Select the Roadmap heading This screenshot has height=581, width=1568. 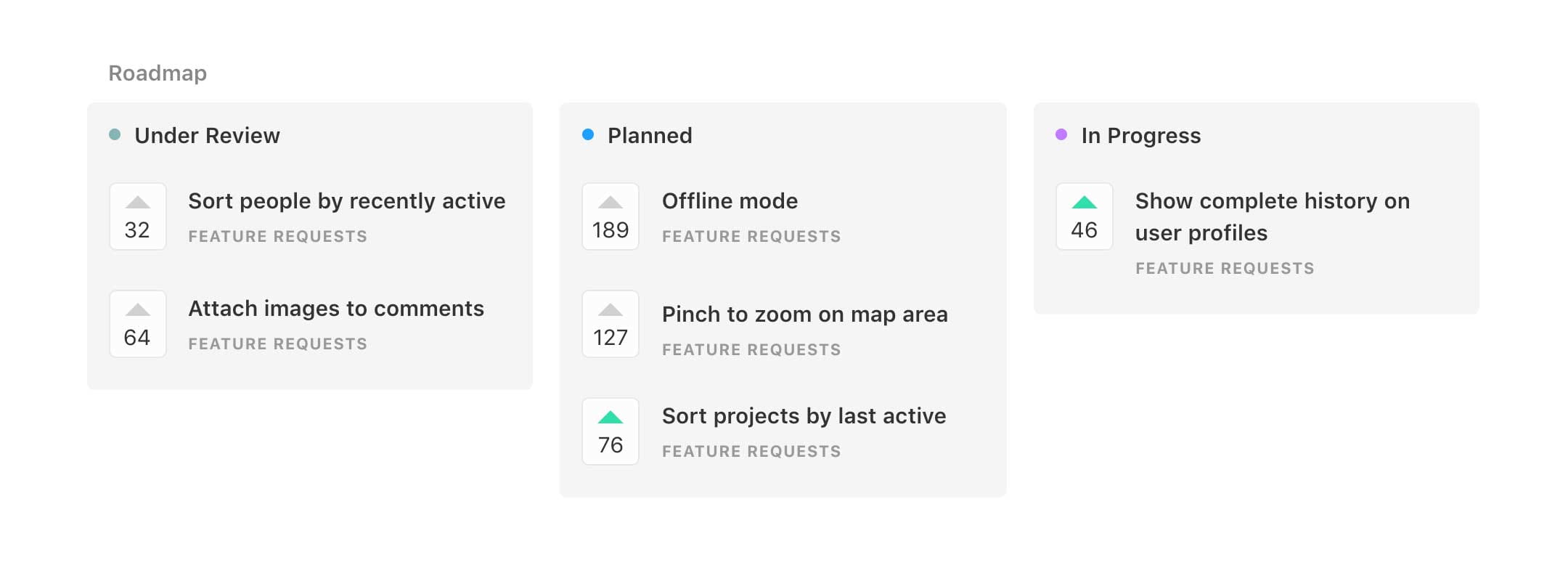(x=157, y=72)
